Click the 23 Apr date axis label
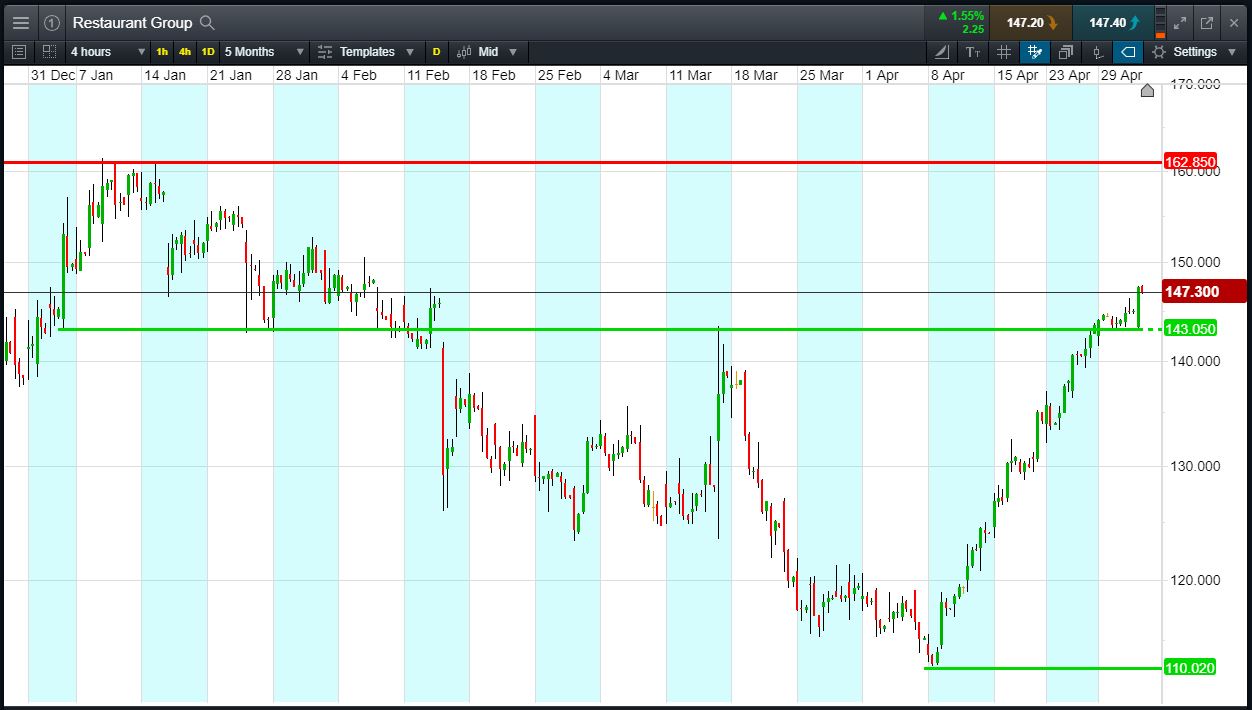This screenshot has height=710, width=1252. pos(1069,75)
